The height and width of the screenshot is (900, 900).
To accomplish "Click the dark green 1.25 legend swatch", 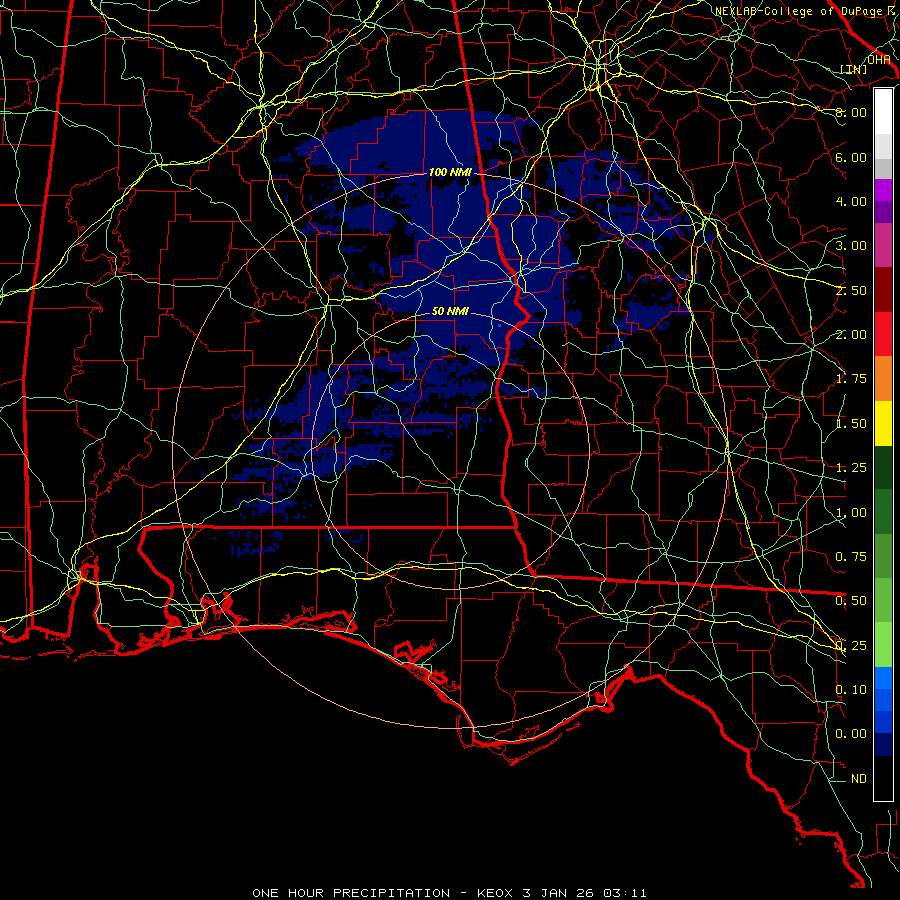I will pyautogui.click(x=883, y=467).
